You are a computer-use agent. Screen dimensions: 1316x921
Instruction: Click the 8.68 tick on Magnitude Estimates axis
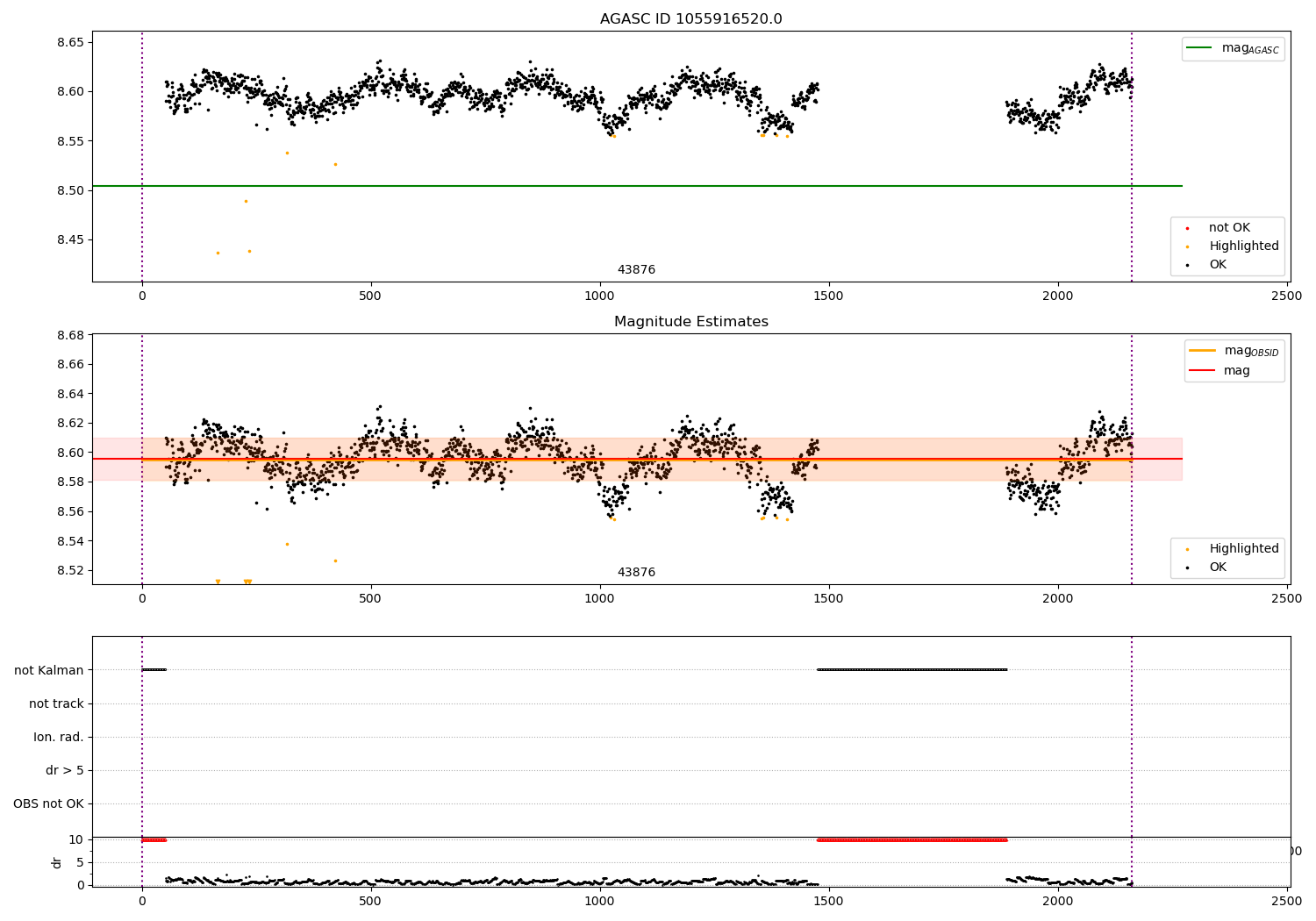(x=70, y=335)
